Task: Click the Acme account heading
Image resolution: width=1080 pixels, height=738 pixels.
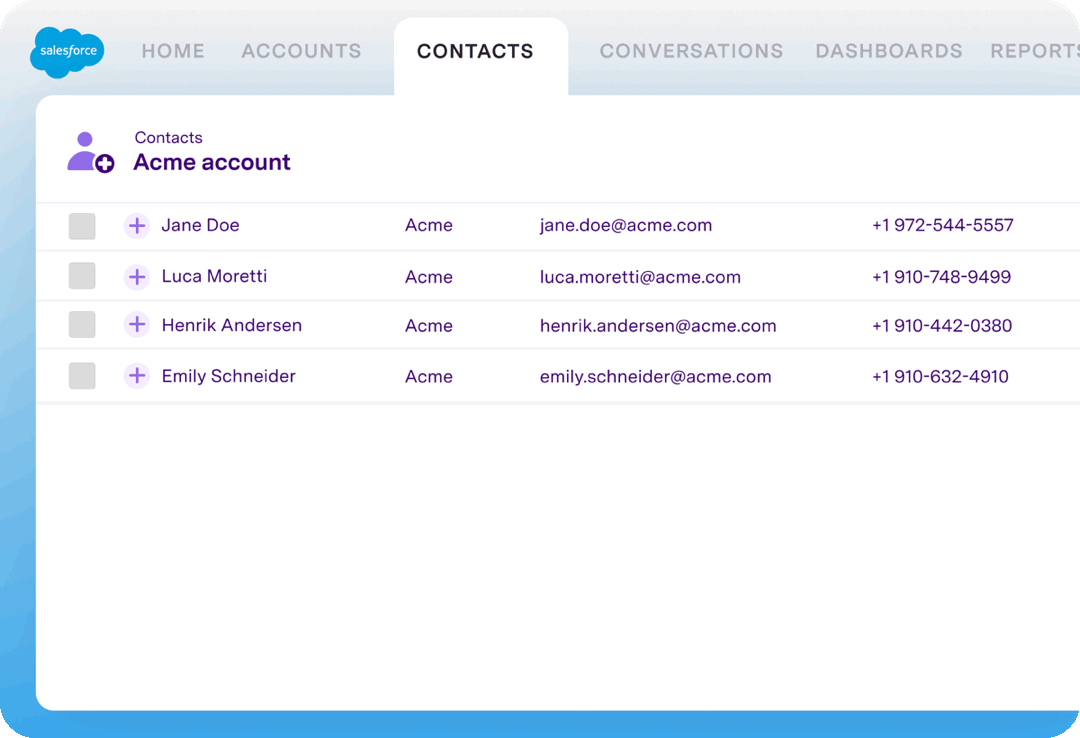Action: coord(211,162)
